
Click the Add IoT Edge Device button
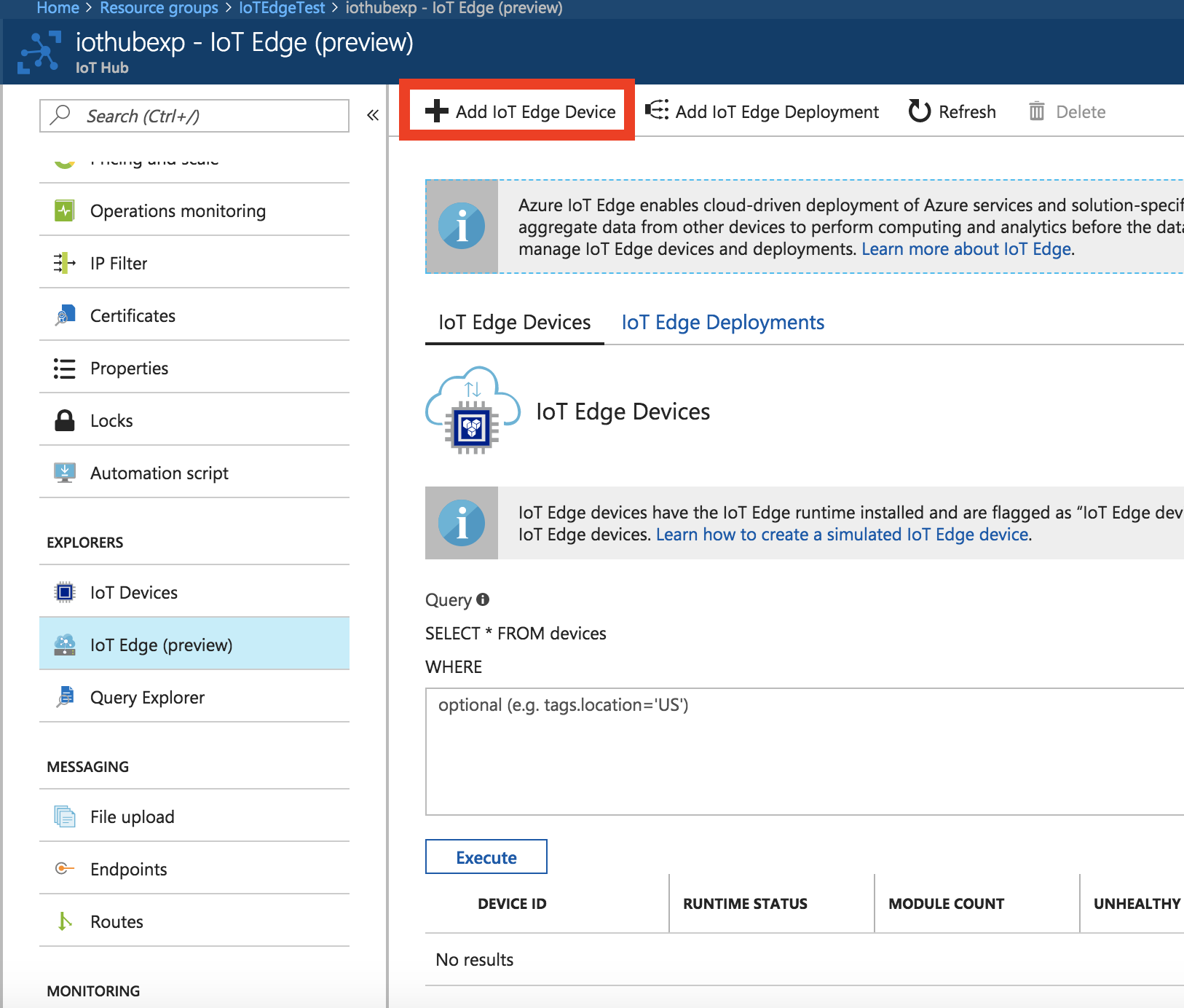point(520,111)
